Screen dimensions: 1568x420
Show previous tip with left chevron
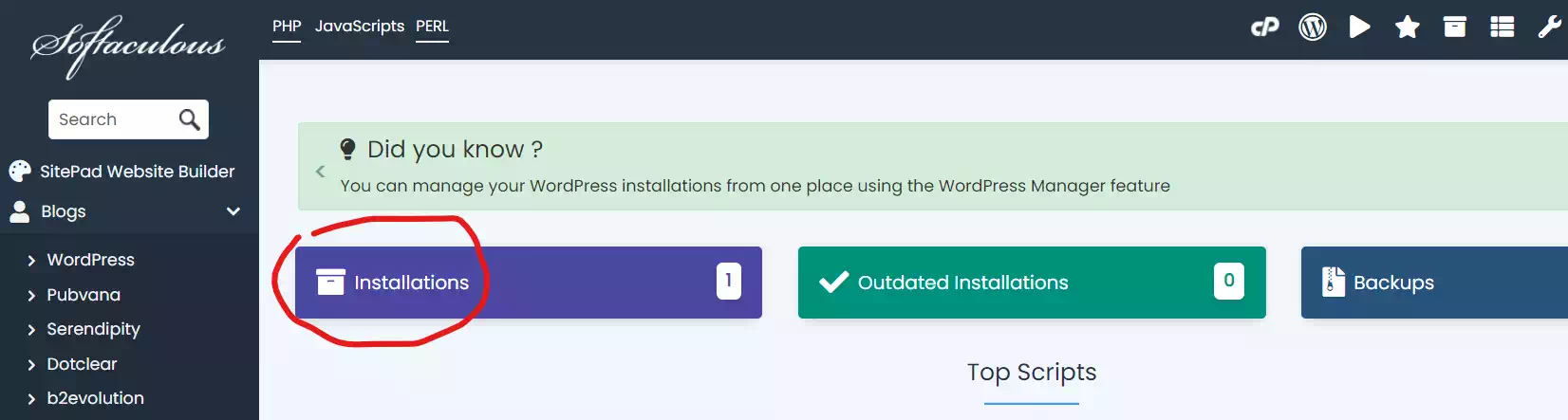point(320,172)
